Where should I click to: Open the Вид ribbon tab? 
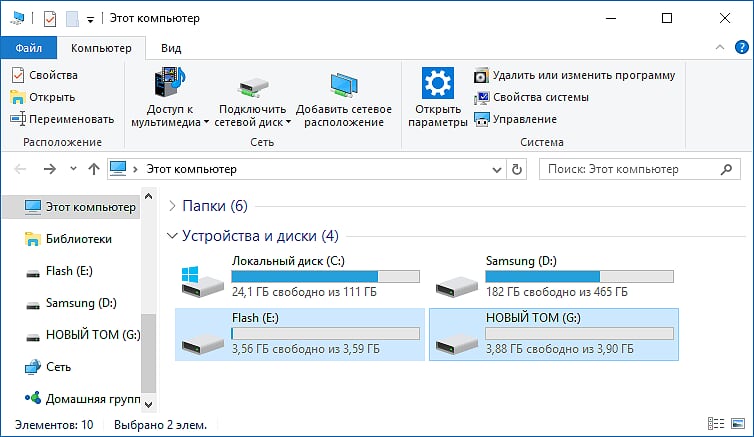(171, 48)
